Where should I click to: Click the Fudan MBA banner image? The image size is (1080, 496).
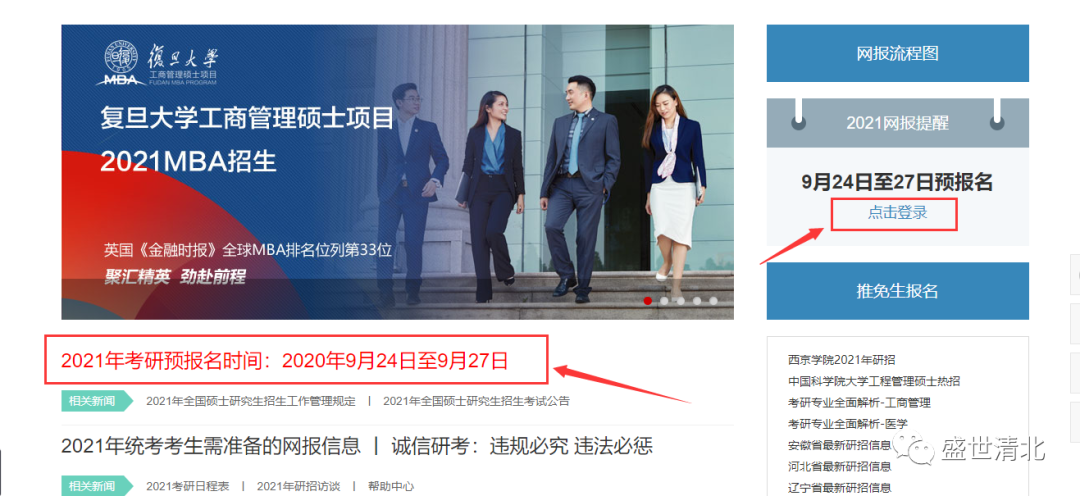point(397,172)
